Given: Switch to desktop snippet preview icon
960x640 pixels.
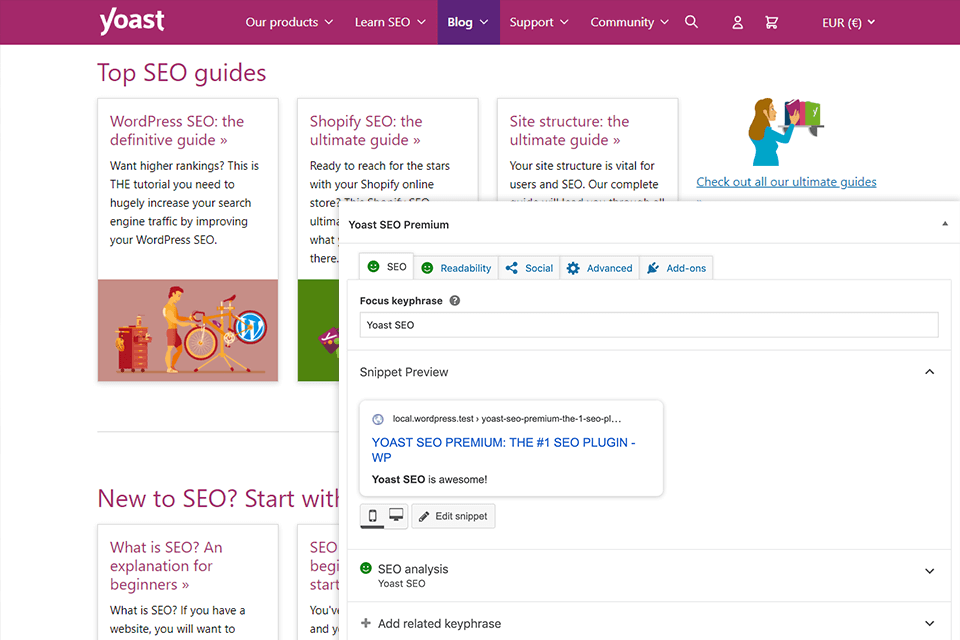Looking at the screenshot, I should tap(396, 516).
